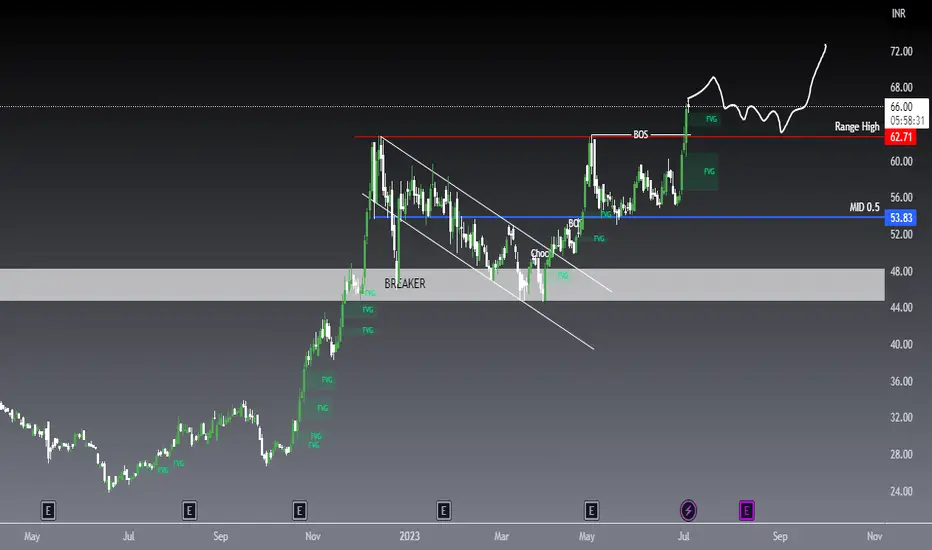Click the INR currency label
The height and width of the screenshot is (550, 932).
pos(898,13)
